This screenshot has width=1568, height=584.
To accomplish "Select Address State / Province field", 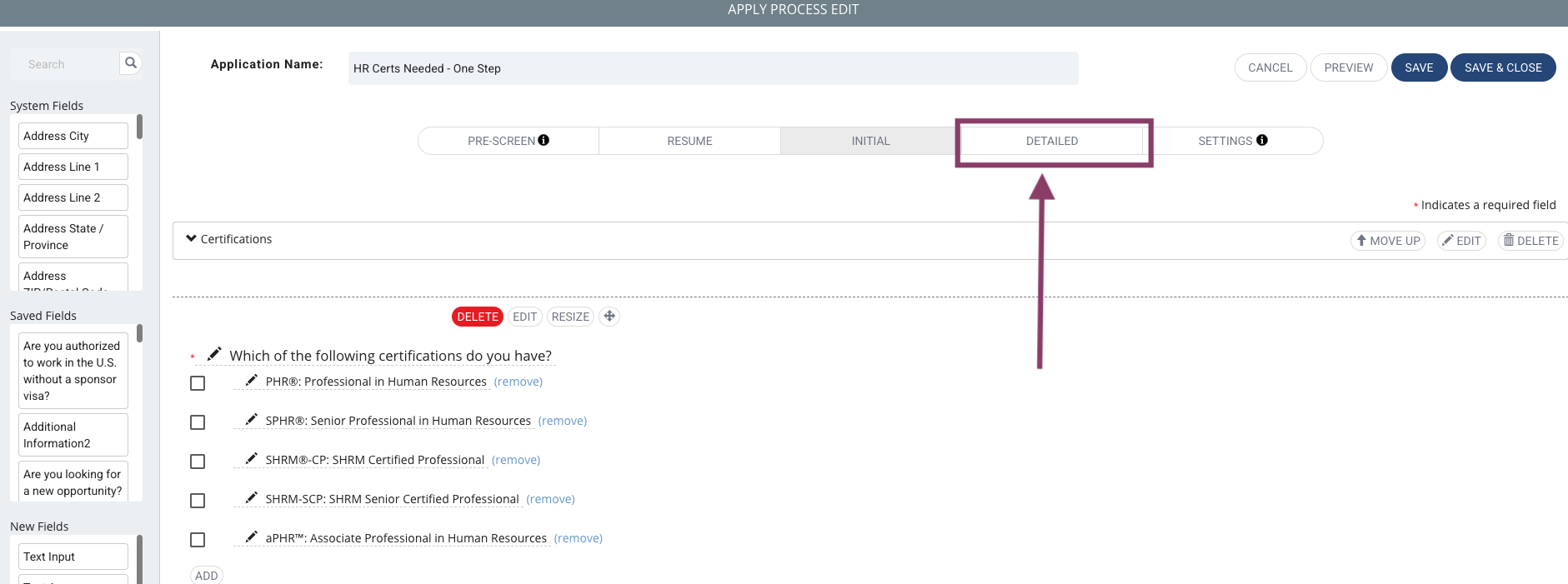I will 73,237.
